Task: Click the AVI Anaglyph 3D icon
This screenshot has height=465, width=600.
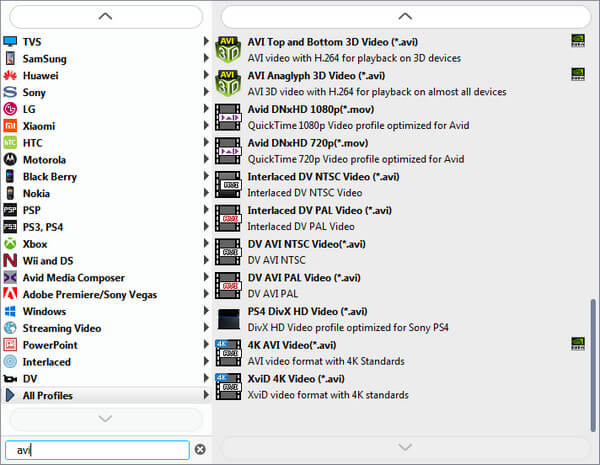Action: (x=228, y=83)
